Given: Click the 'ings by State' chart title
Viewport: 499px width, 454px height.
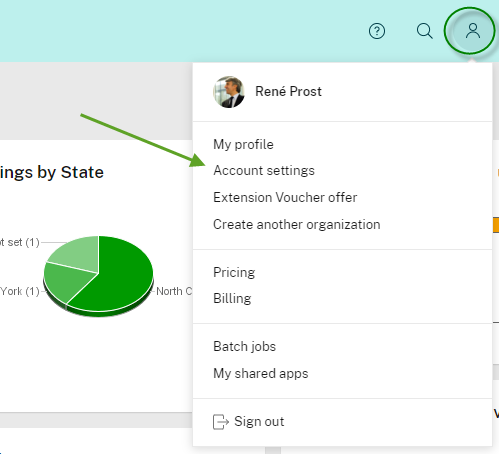Looking at the screenshot, I should click(x=52, y=173).
